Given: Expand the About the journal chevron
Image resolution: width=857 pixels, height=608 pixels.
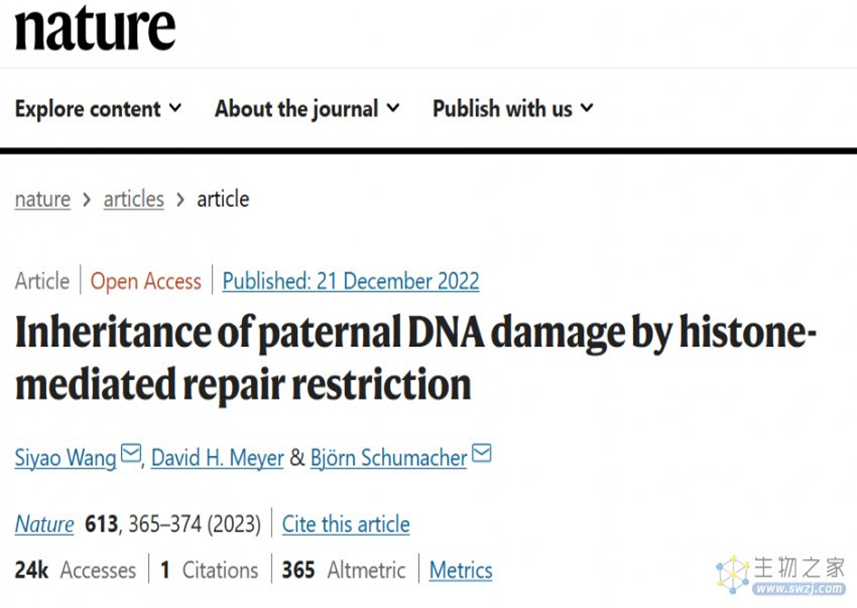Looking at the screenshot, I should pyautogui.click(x=393, y=108).
